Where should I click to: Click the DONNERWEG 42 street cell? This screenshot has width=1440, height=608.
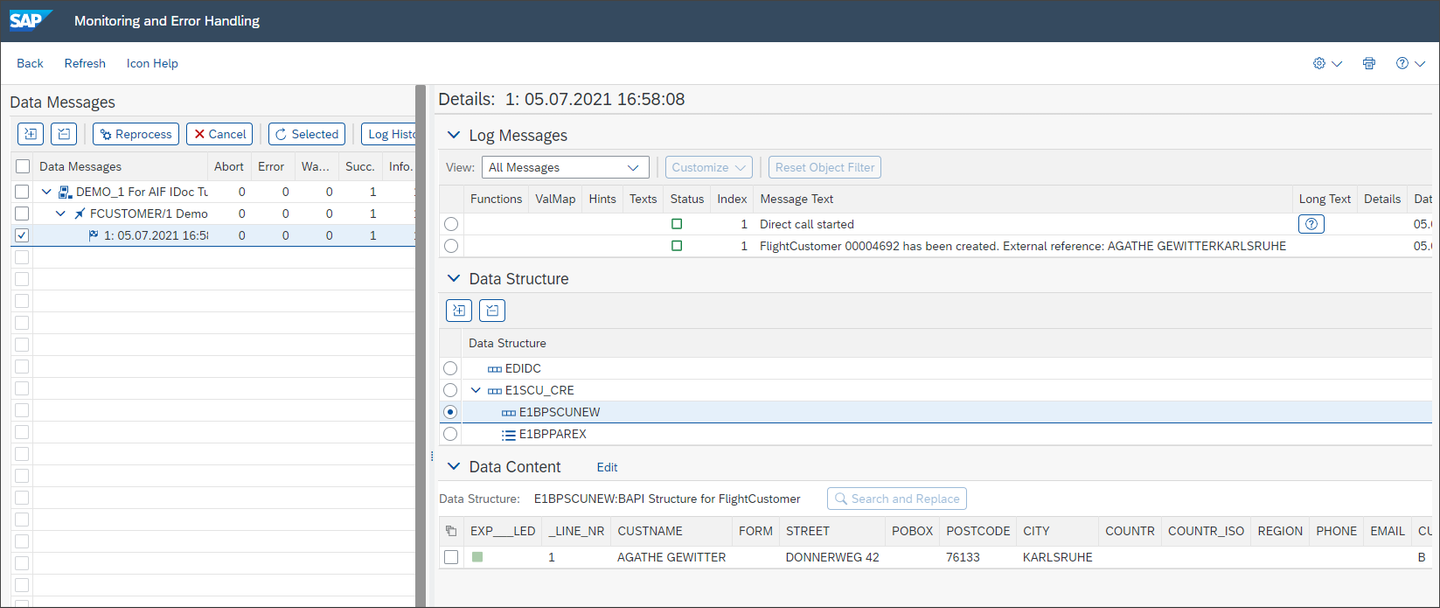pos(832,557)
